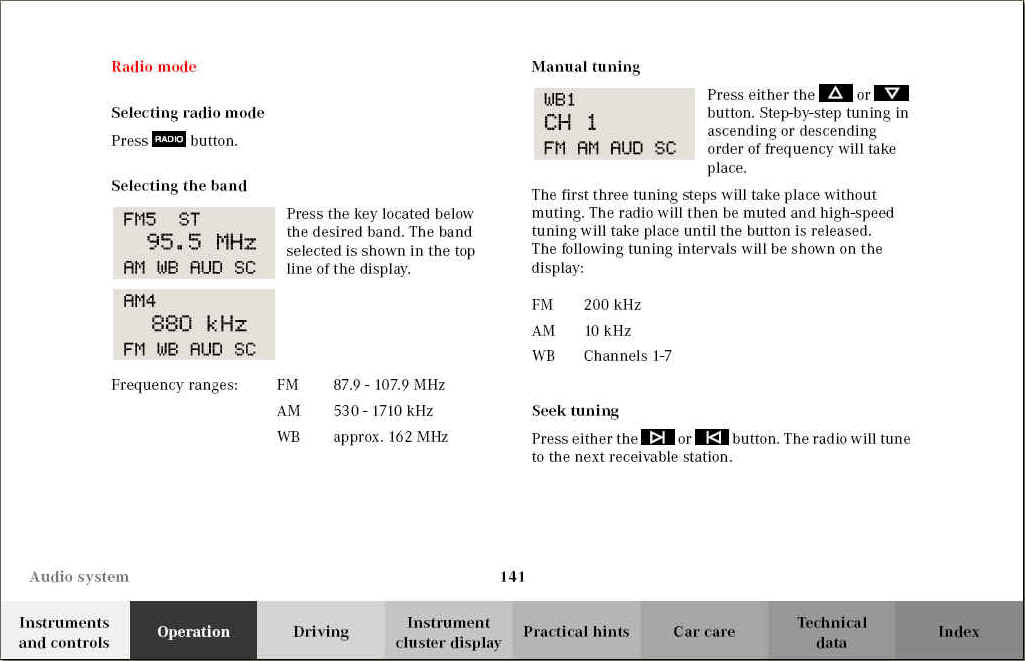1025x661 pixels.
Task: Click the down arrow tuning icon
Action: point(891,94)
